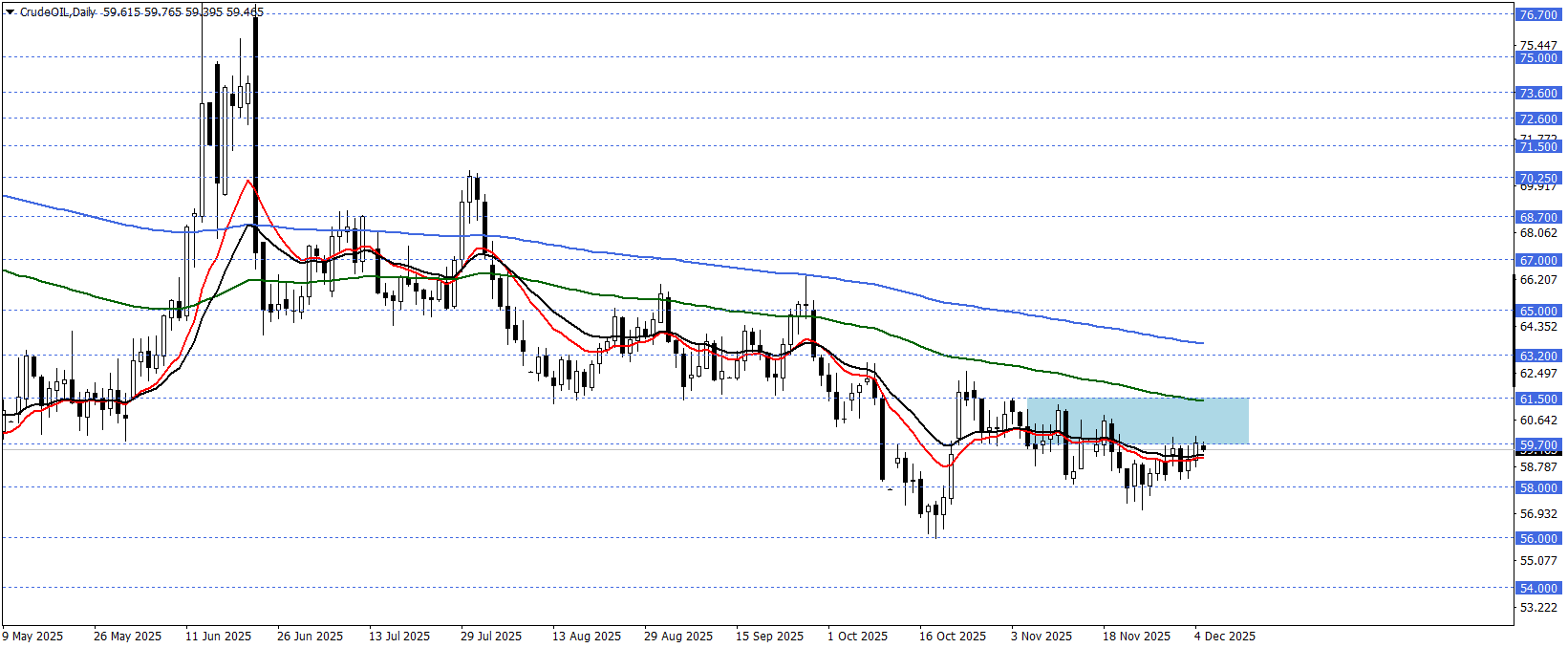
Task: Click the triangle arrow beside CrudeOIL,Daily
Action: coord(11,12)
